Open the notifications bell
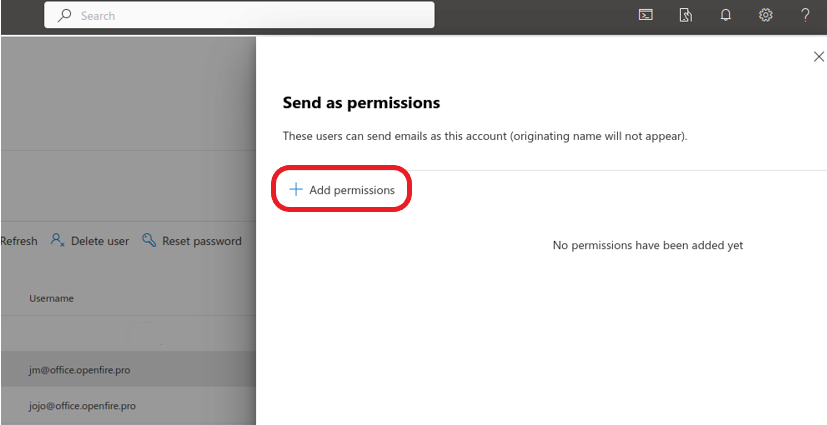This screenshot has height=425, width=827. [x=726, y=15]
